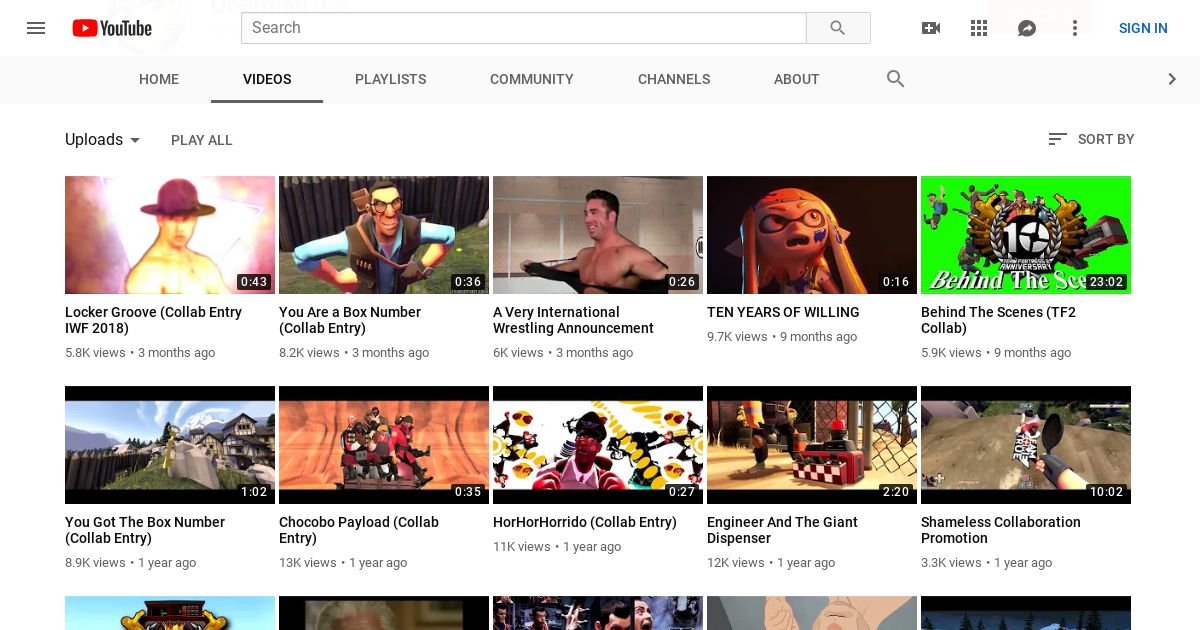The width and height of the screenshot is (1200, 630).
Task: Click the 23:02 duration badge
Action: (x=1107, y=282)
